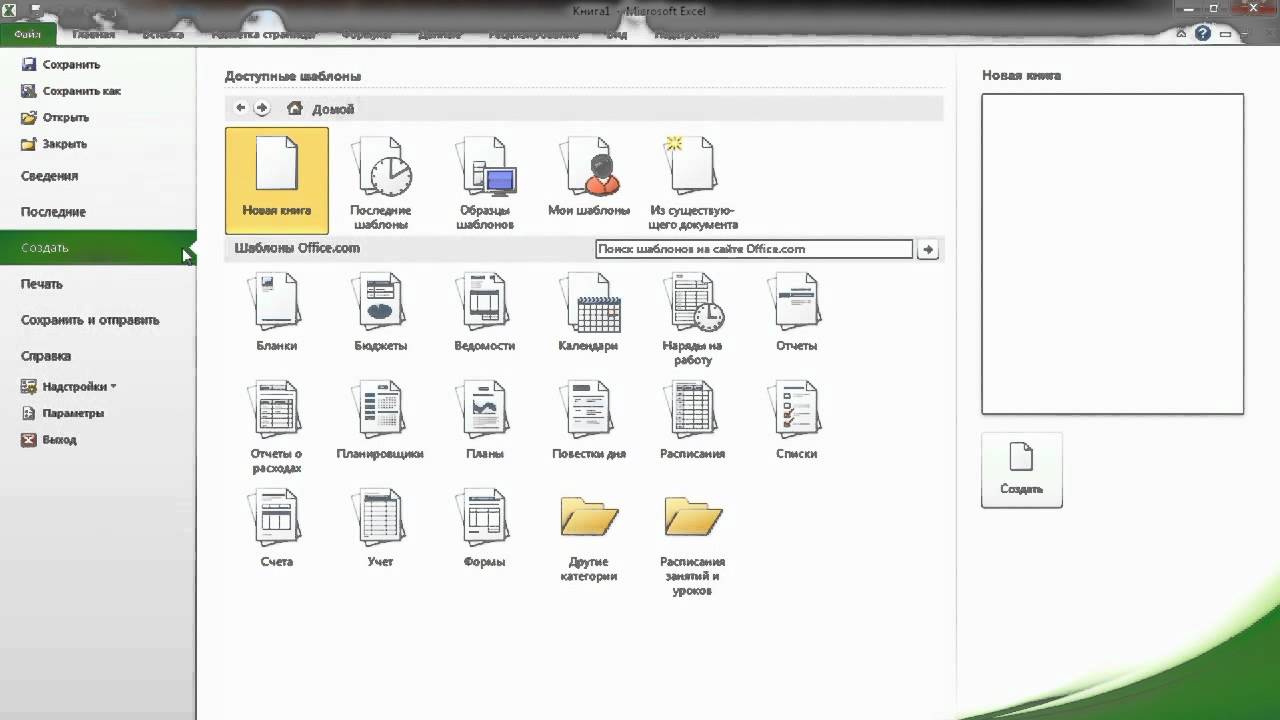The height and width of the screenshot is (720, 1280).
Task: Start the Office.com template search arrow
Action: (928, 249)
